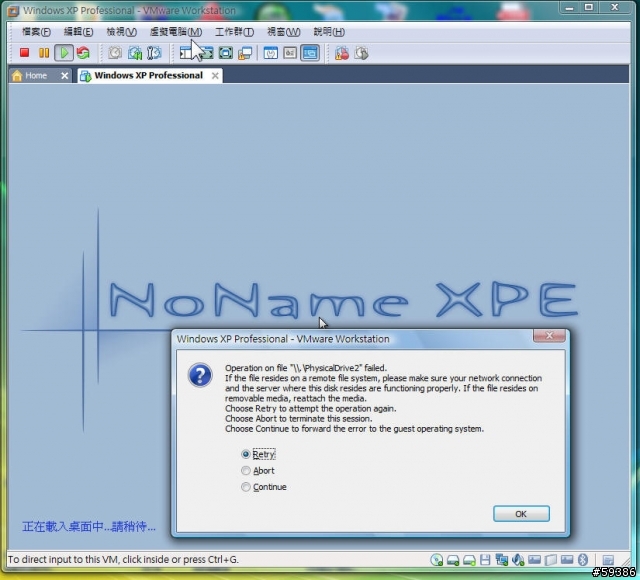
Task: Open the 工作群(T) menu
Action: 234,32
